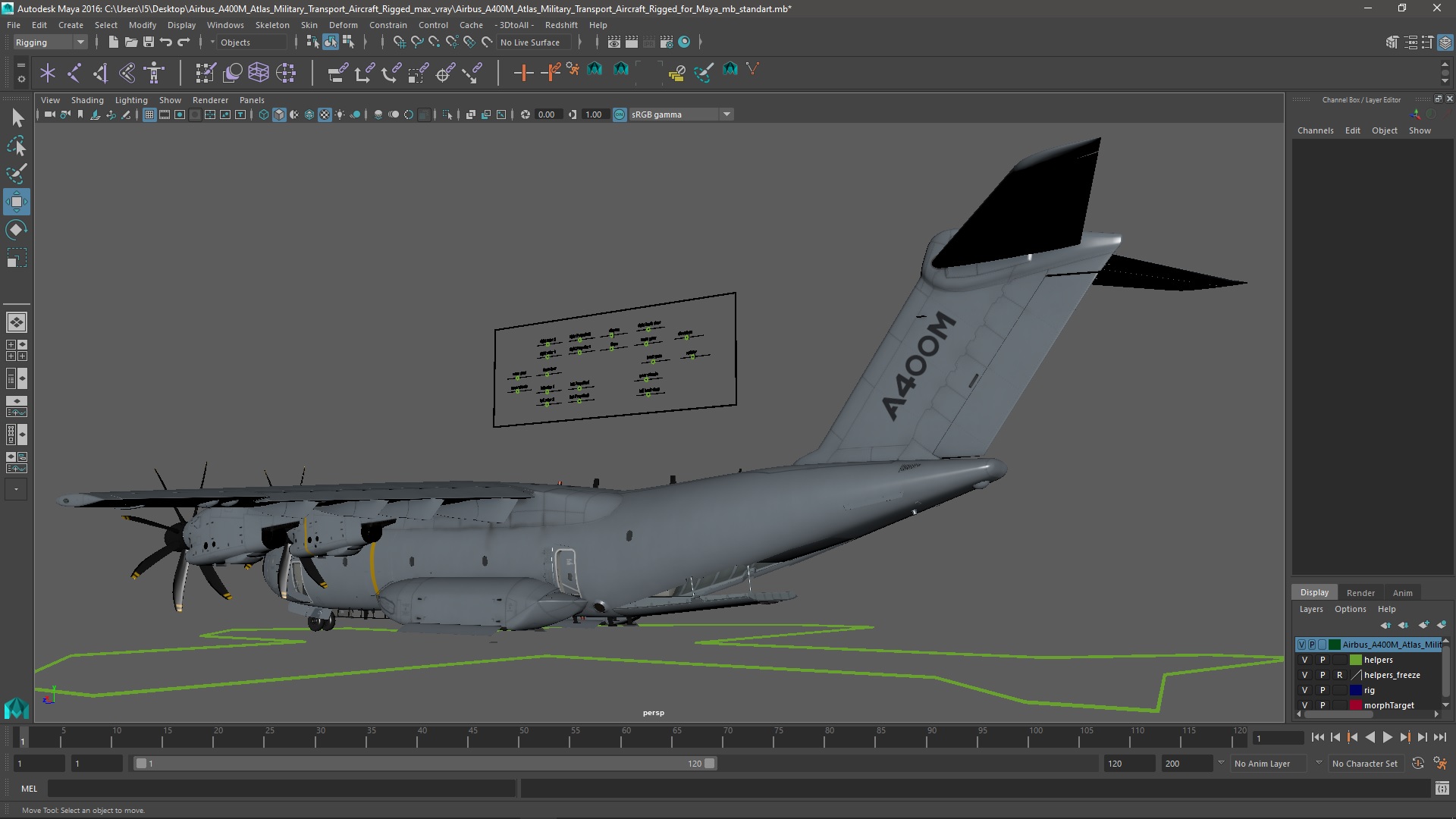Pick the Paint Selection tool
1456x819 pixels.
coord(17,174)
